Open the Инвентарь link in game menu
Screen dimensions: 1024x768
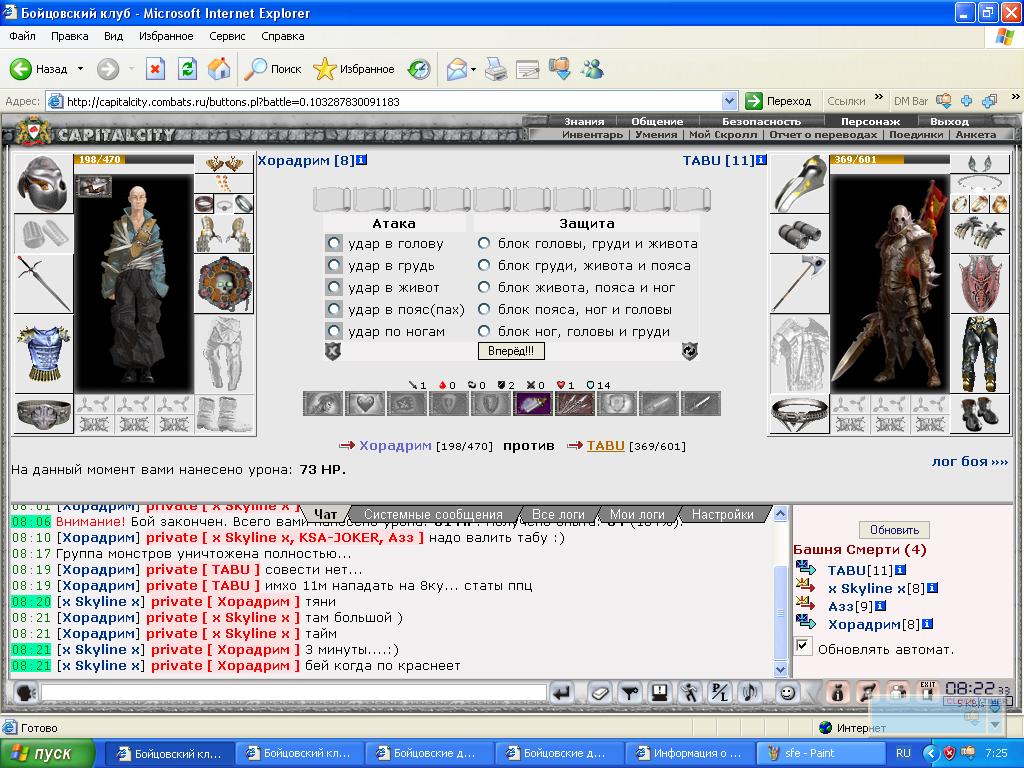coord(592,135)
